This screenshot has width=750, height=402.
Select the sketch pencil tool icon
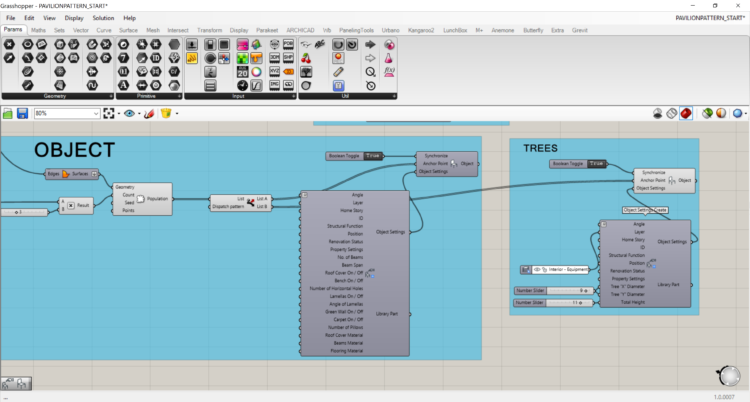149,114
